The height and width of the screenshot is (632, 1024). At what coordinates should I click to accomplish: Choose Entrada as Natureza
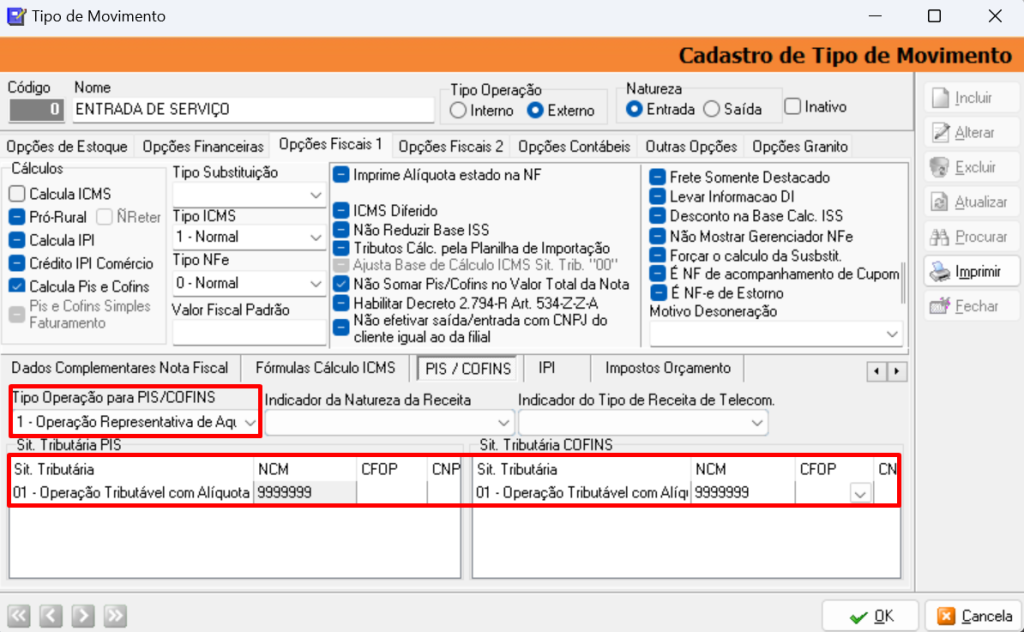pos(634,109)
